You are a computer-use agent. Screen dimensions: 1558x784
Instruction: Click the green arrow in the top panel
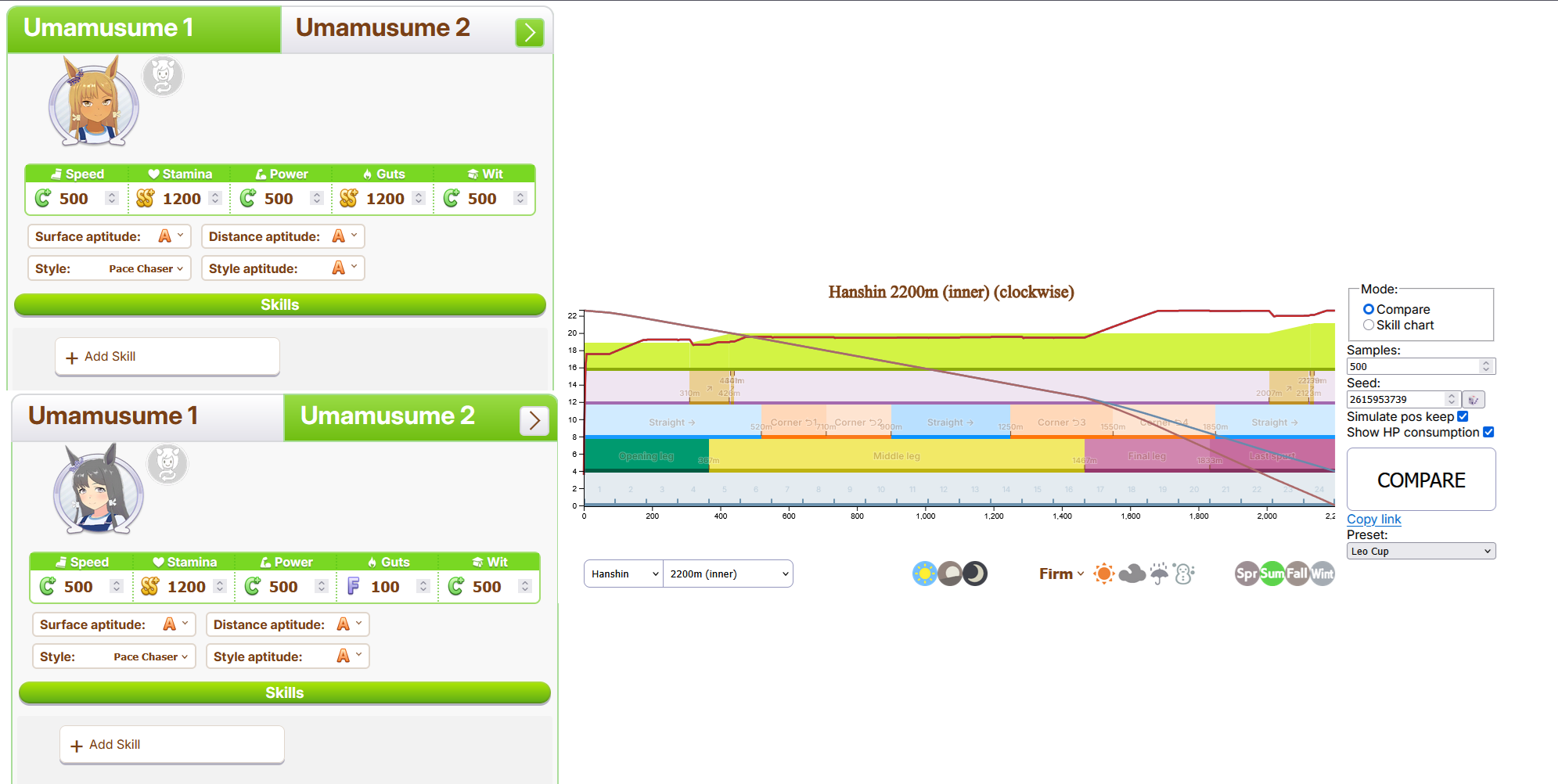[530, 32]
